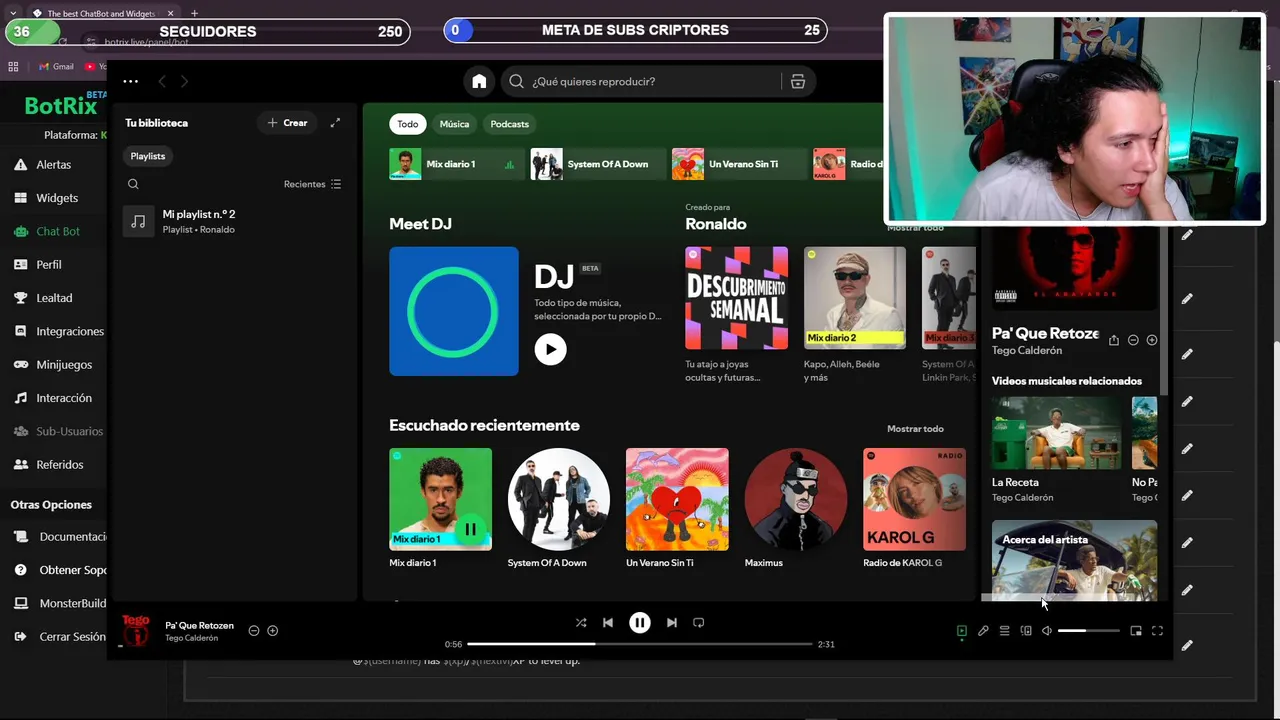The image size is (1280, 720).
Task: Open Tego Calderón under right panel title
Action: coord(1027,351)
